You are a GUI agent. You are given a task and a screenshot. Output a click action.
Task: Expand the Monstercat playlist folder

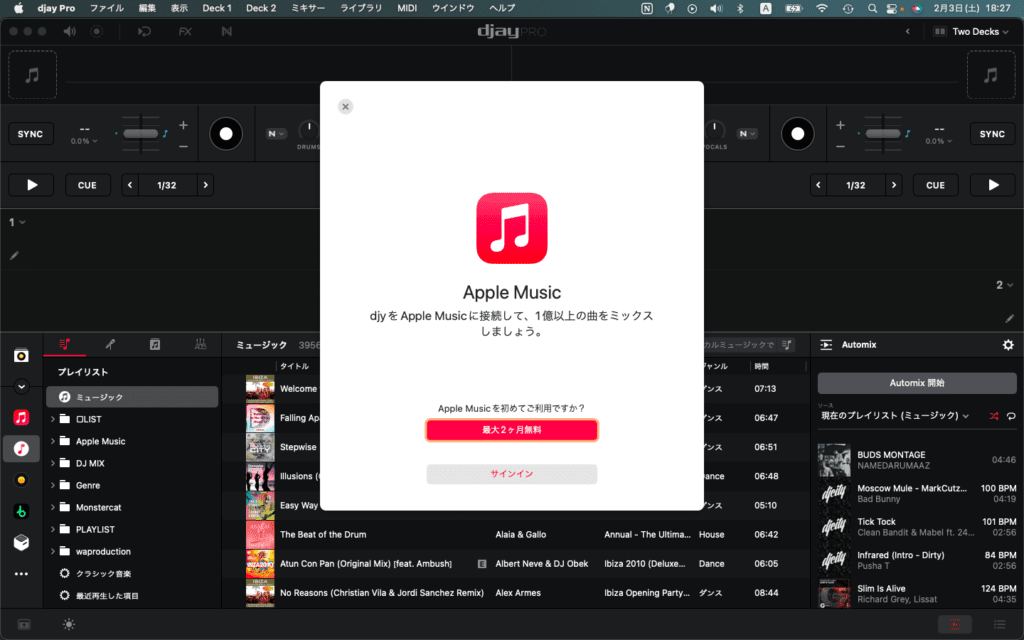(53, 507)
